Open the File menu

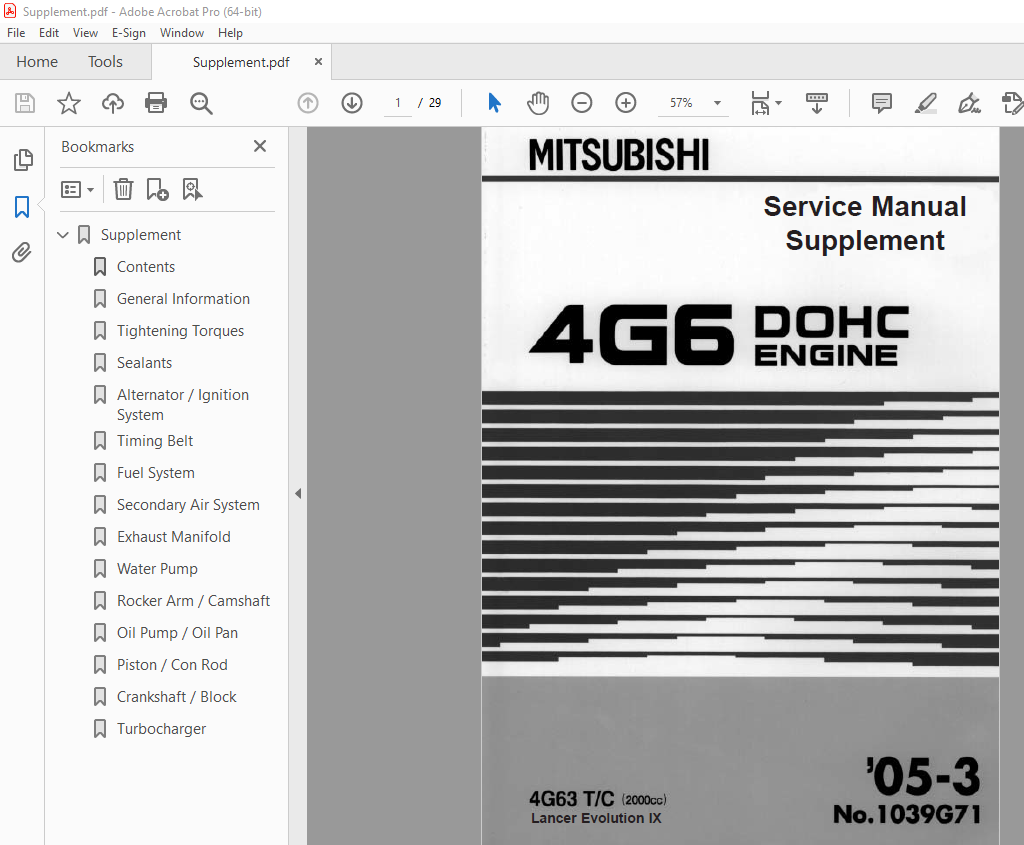click(x=16, y=33)
